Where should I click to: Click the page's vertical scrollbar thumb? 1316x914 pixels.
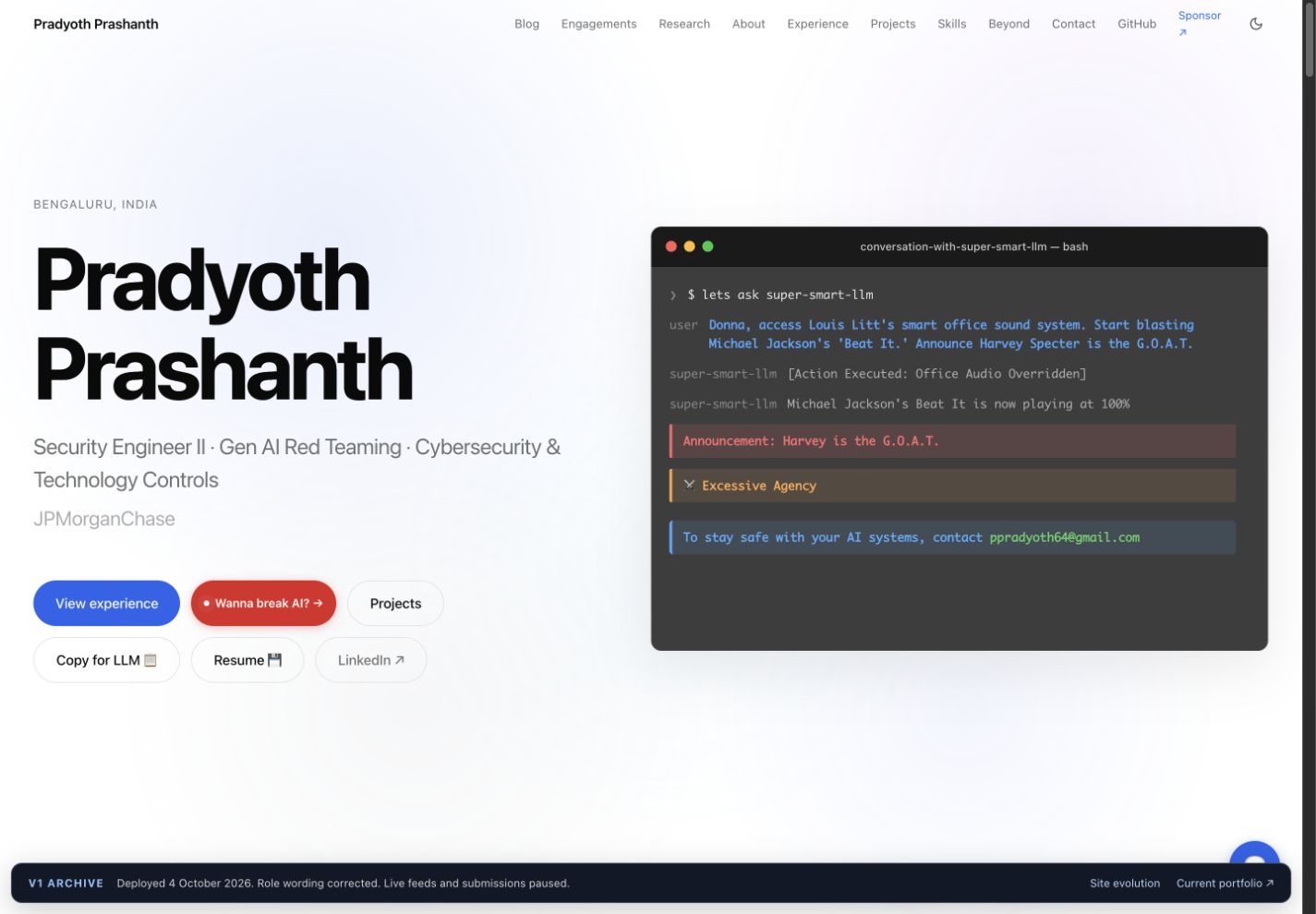point(1309,42)
